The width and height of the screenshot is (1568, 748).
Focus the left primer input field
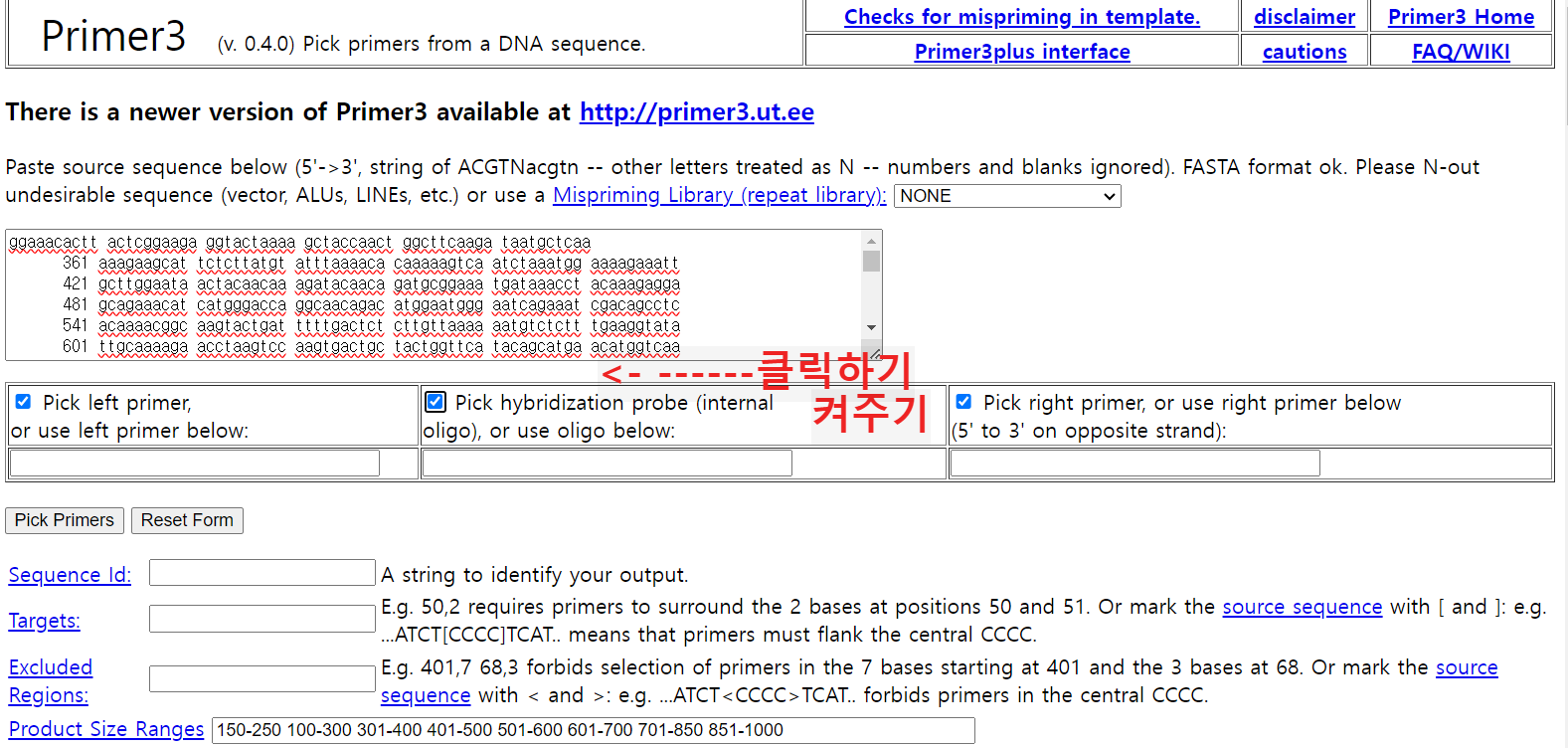tap(195, 463)
